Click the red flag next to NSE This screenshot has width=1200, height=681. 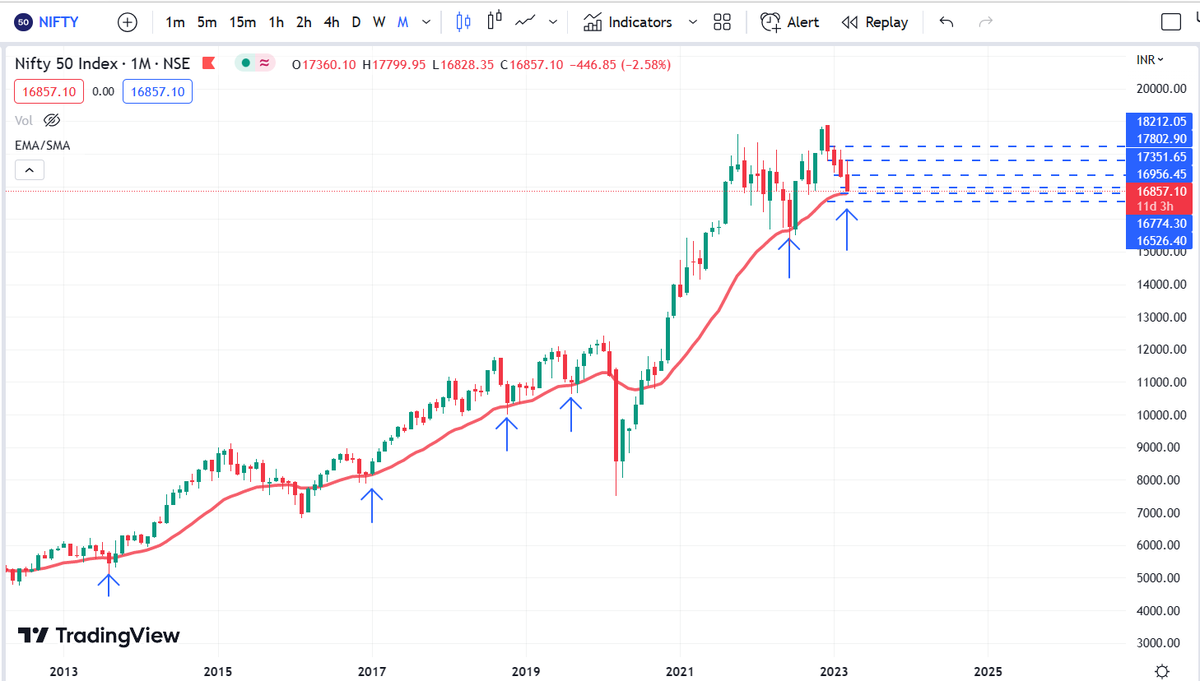pyautogui.click(x=209, y=64)
